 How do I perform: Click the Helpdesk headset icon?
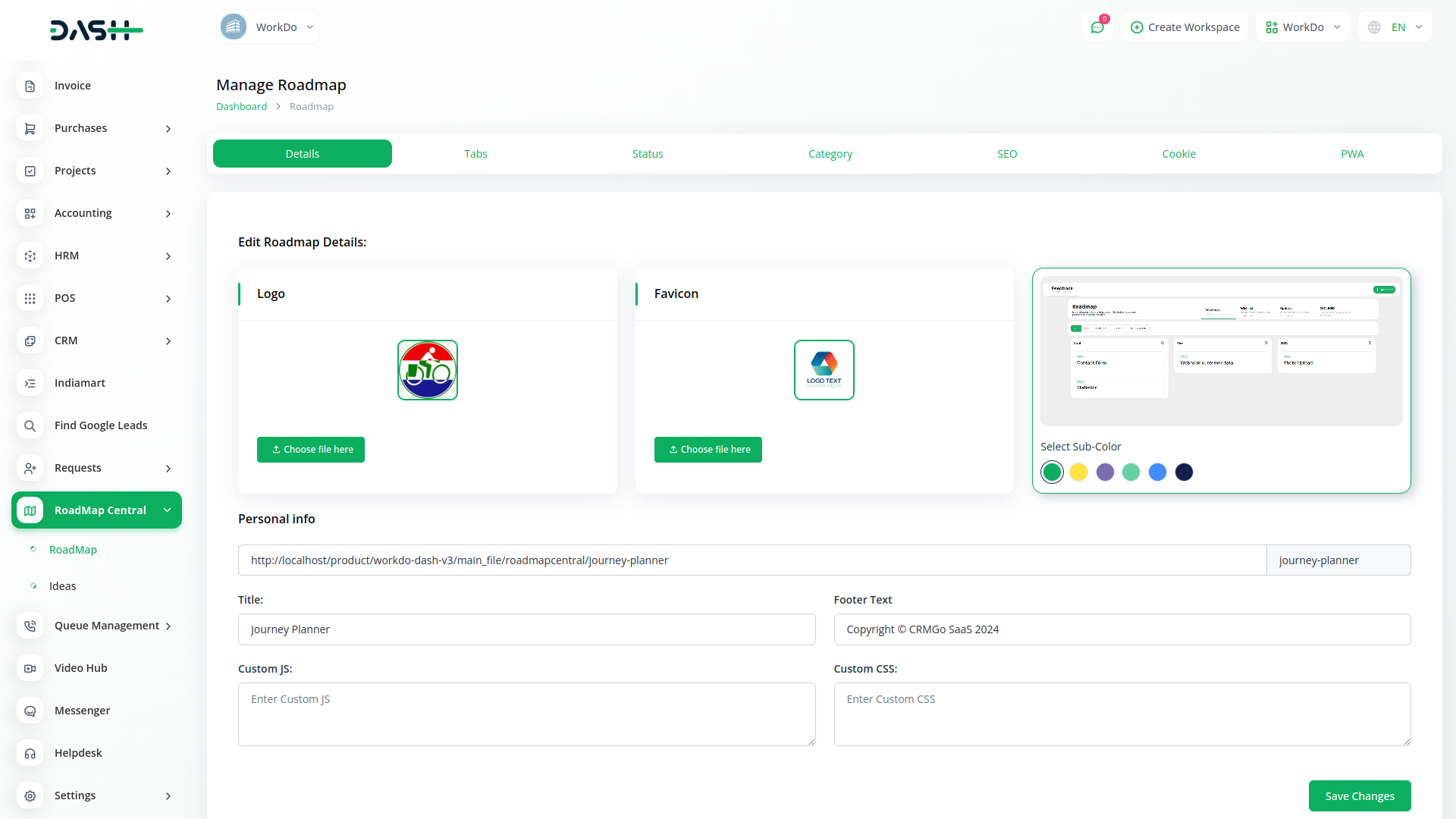click(30, 753)
